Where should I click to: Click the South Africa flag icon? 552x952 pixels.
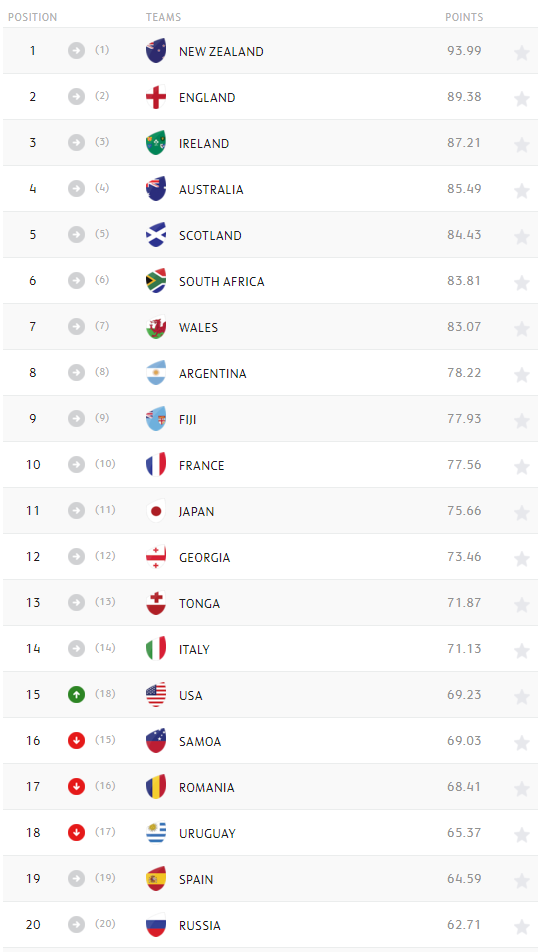pyautogui.click(x=156, y=280)
